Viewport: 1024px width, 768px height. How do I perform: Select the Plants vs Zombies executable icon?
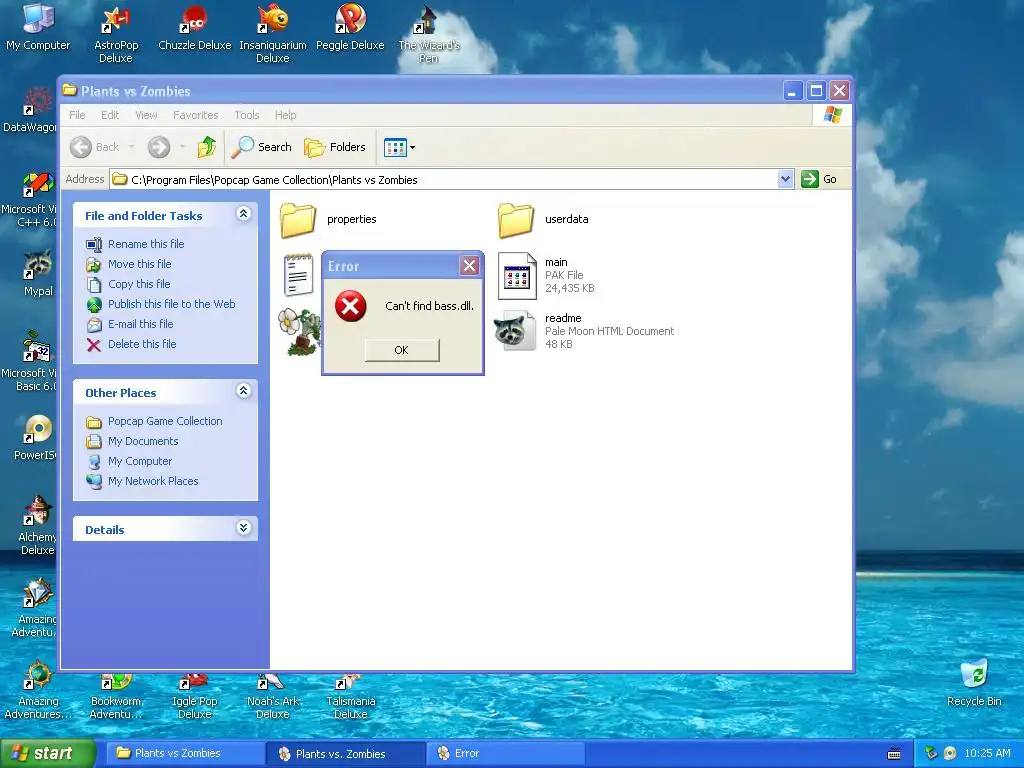pyautogui.click(x=299, y=332)
